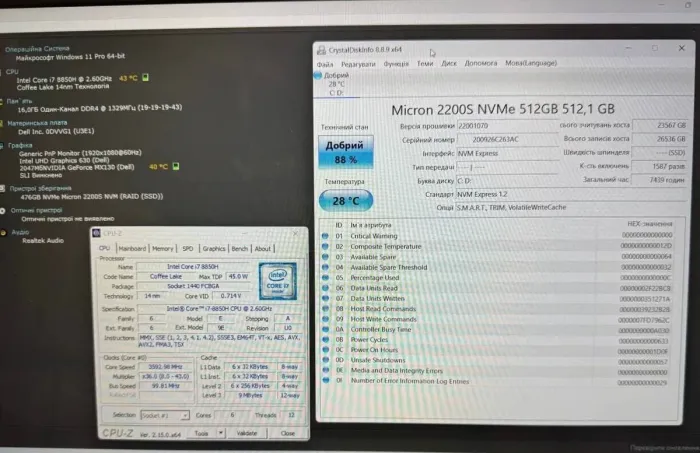700x453 pixels.
Task: Open the Socket #1 selection dropdown in CPU-Z
Action: (x=165, y=415)
